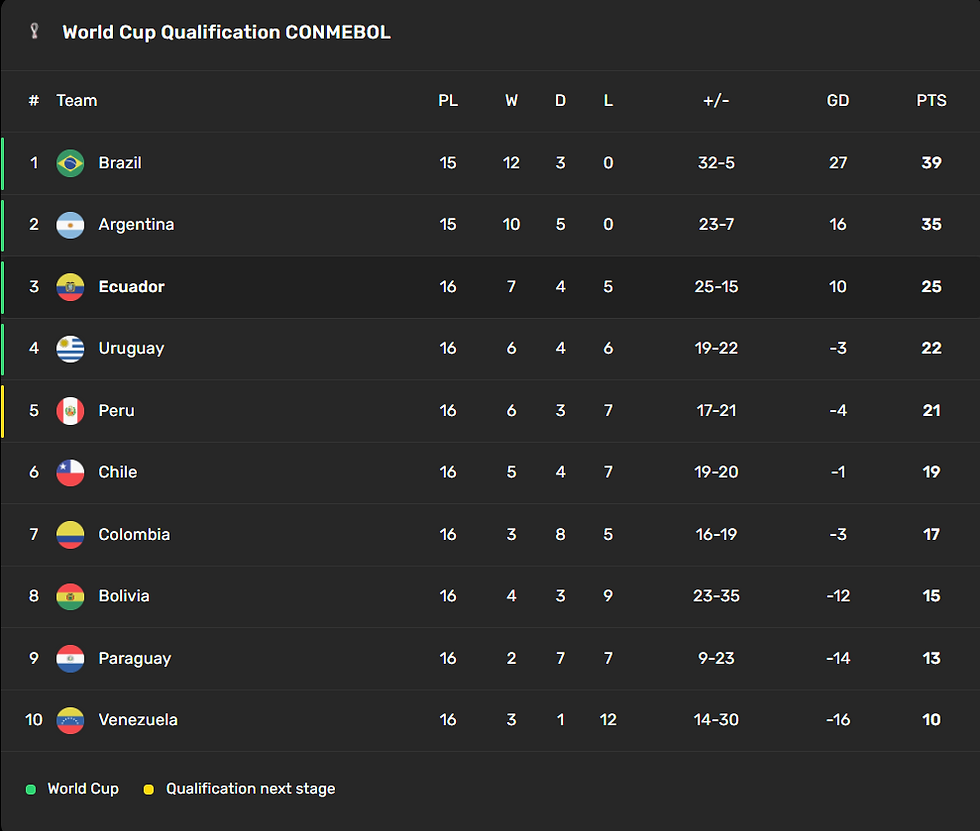Click the Peru flag icon

(x=70, y=411)
